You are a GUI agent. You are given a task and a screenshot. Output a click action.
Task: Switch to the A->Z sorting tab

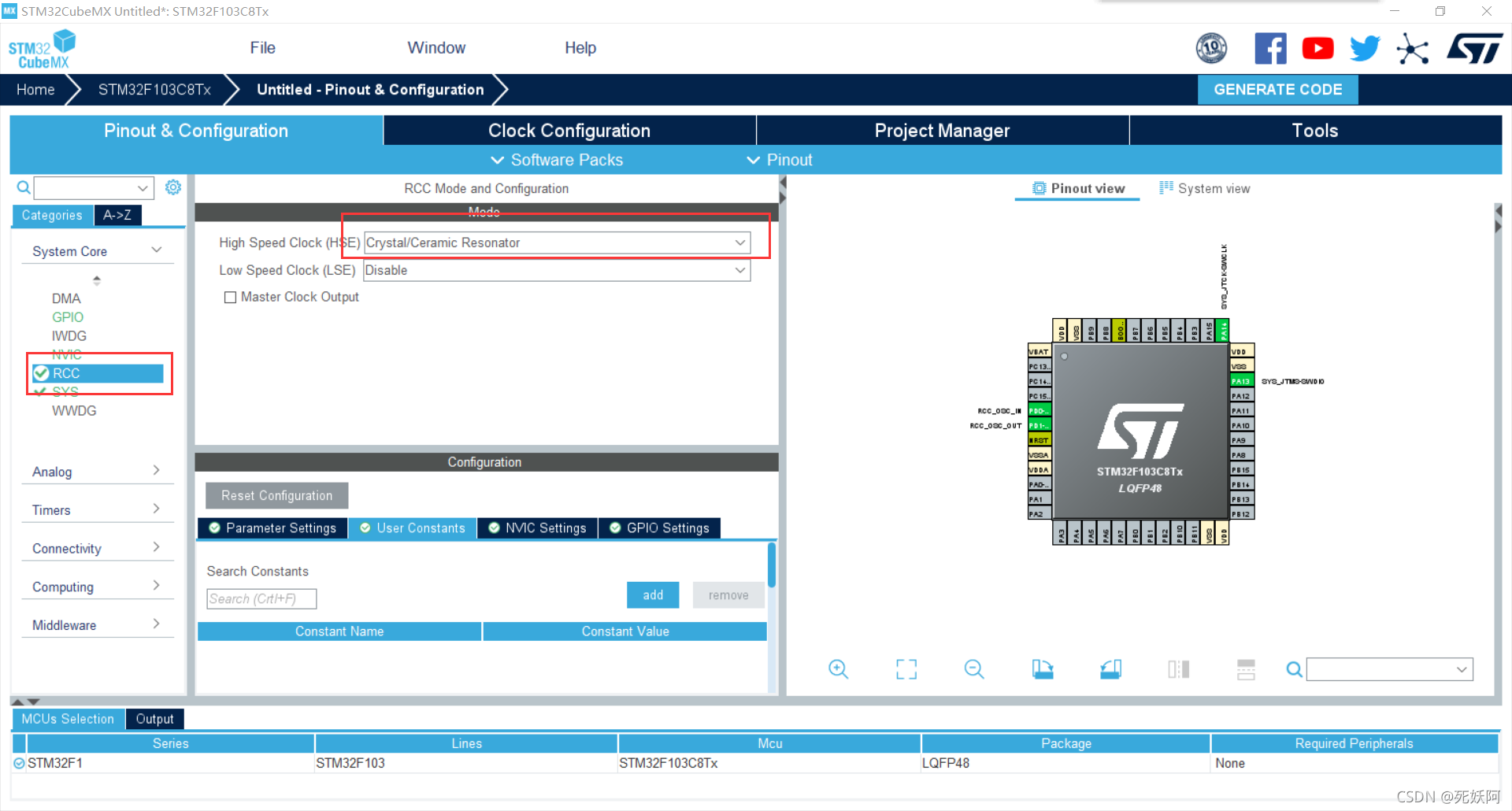pos(117,215)
